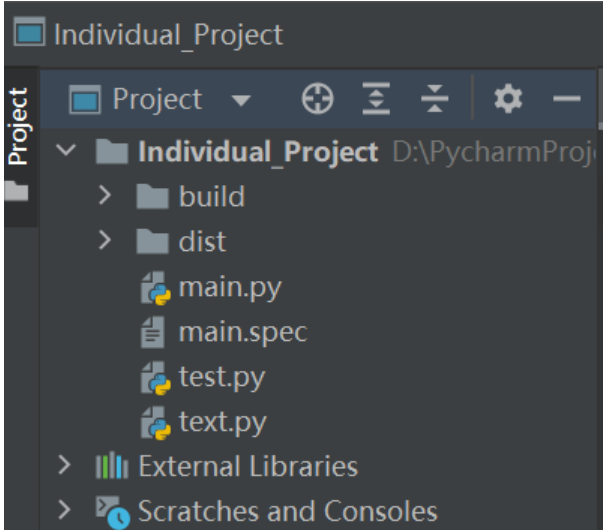Click the Select Opened File crosshair icon
This screenshot has width=607, height=530.
coord(317,99)
